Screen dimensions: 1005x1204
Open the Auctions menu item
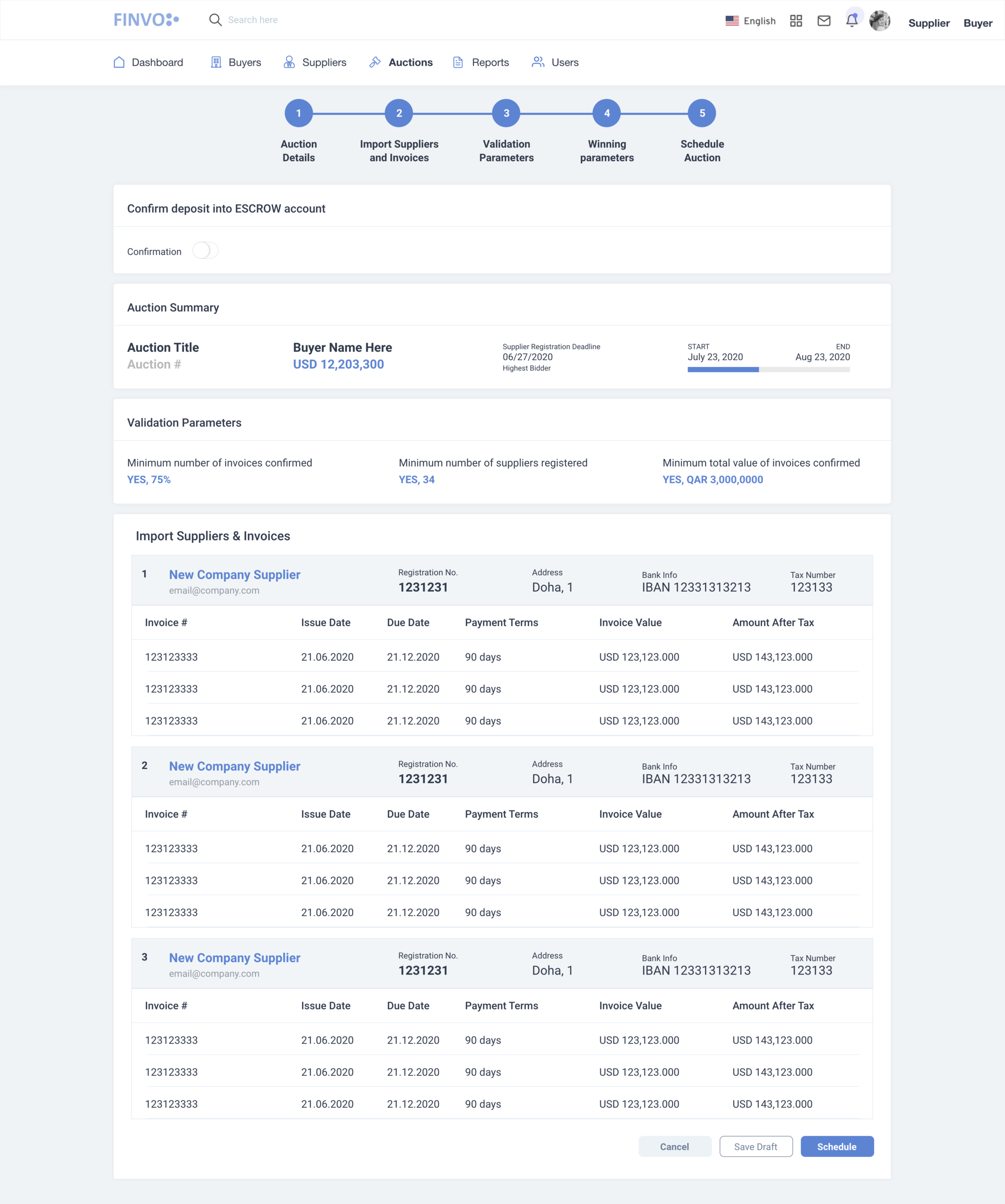tap(411, 63)
